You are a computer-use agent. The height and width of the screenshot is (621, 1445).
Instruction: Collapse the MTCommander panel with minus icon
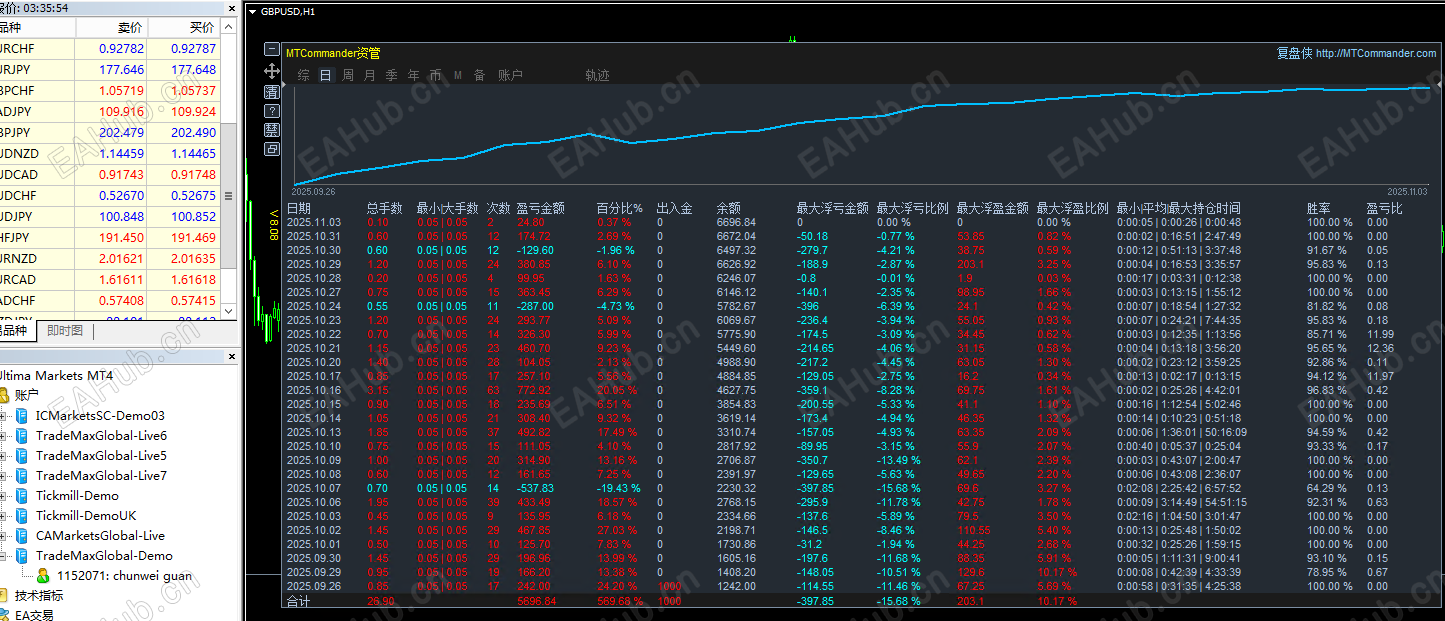tap(272, 49)
